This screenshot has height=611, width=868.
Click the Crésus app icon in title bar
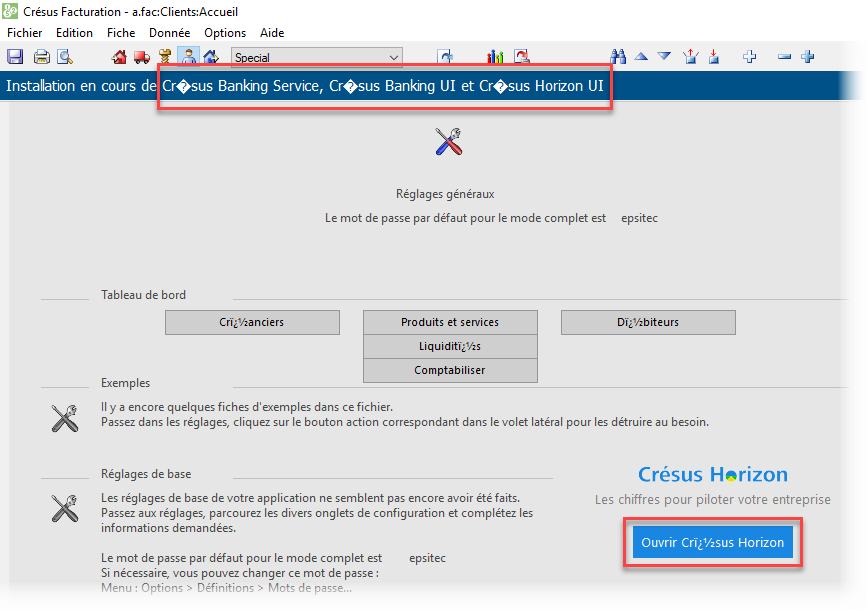tap(10, 11)
